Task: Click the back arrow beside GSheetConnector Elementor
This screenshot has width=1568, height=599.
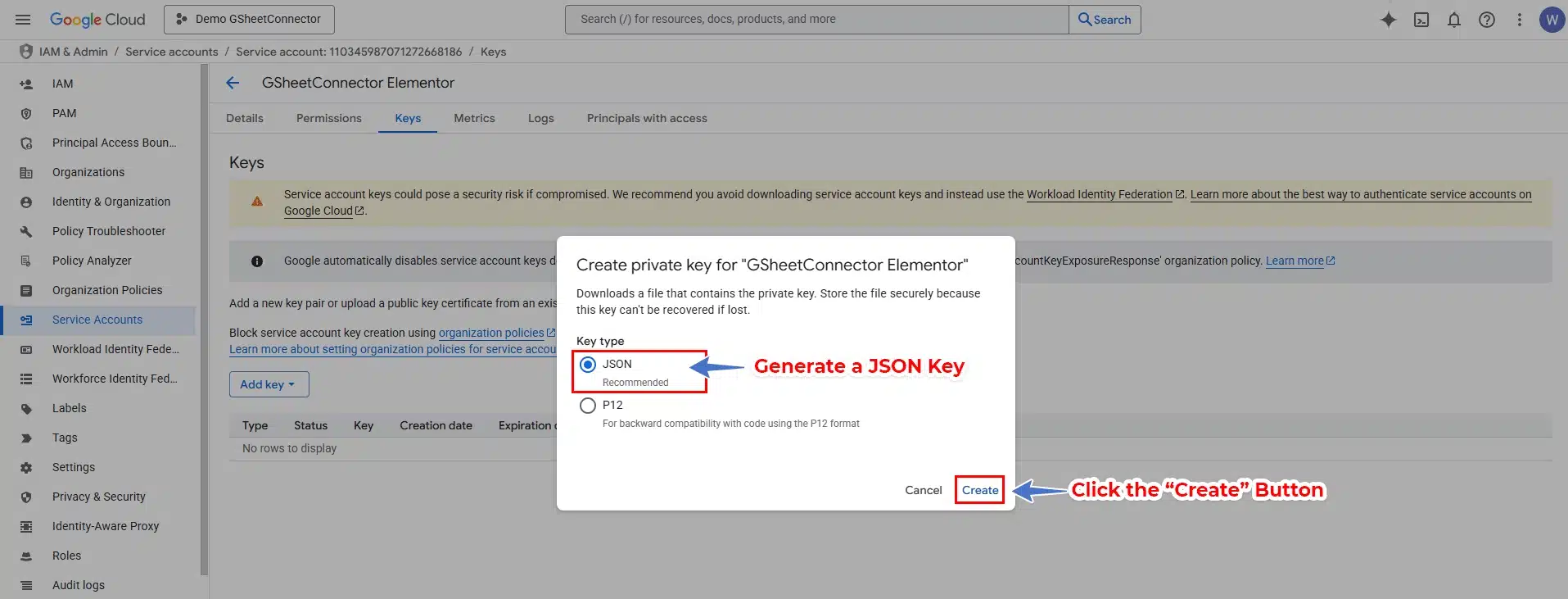Action: pyautogui.click(x=233, y=83)
